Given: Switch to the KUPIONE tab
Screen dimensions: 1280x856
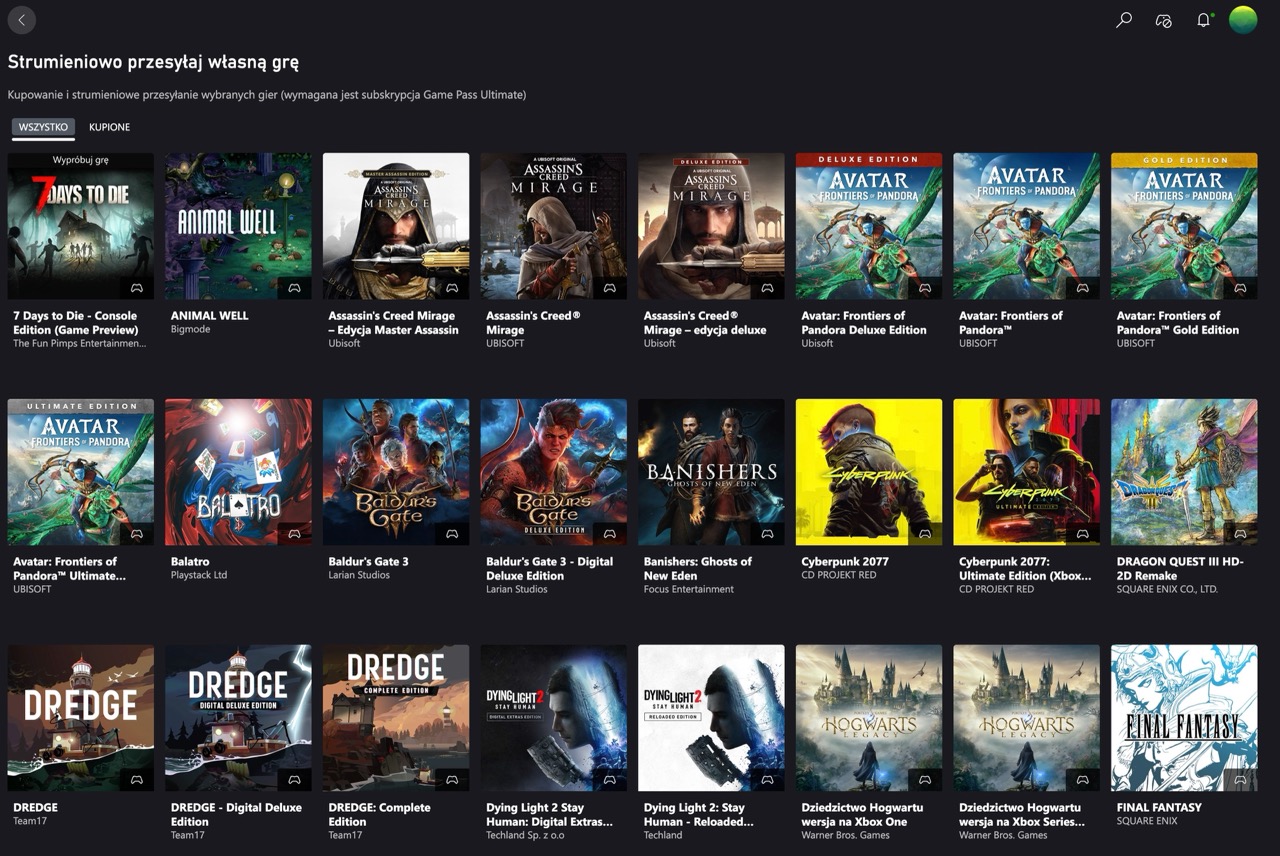Looking at the screenshot, I should pos(109,127).
